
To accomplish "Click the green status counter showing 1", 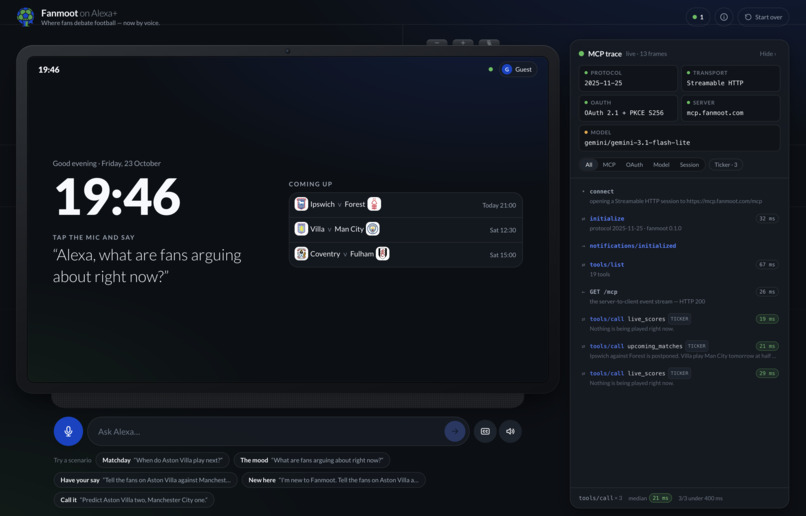I will tap(698, 17).
